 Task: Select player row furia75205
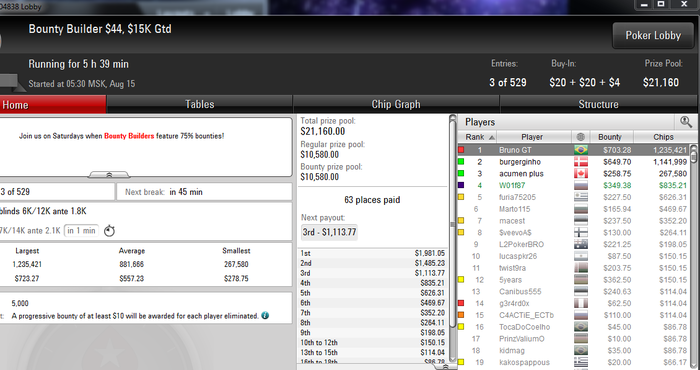573,197
